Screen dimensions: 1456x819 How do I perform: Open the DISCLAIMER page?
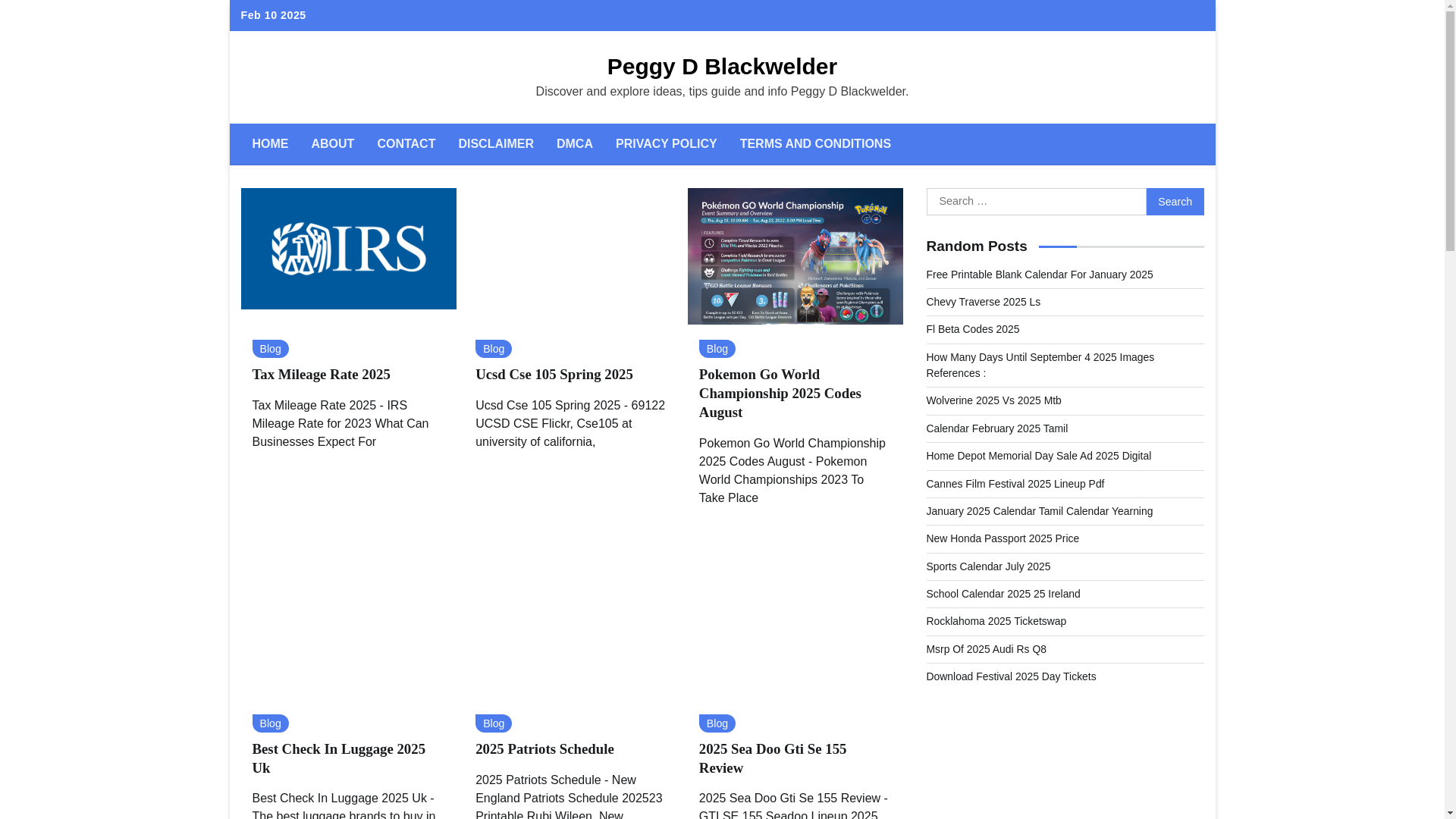coord(496,144)
